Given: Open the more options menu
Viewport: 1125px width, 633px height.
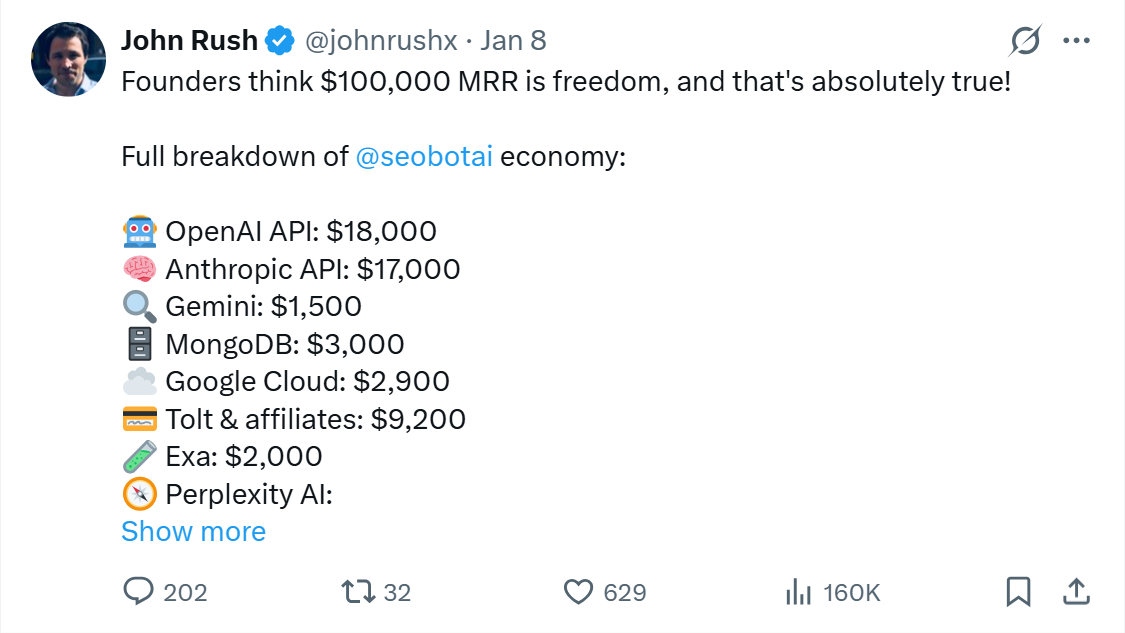Looking at the screenshot, I should point(1077,39).
